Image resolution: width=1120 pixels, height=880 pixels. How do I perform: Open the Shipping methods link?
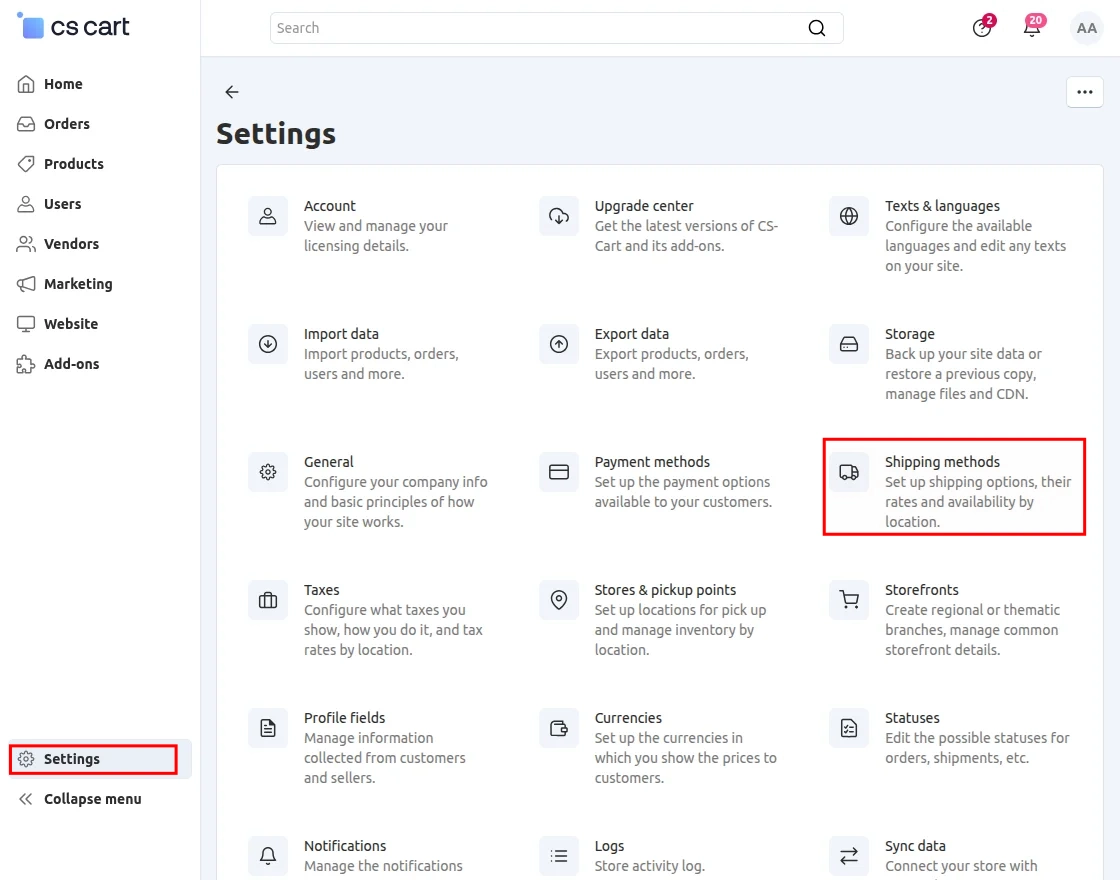click(x=942, y=461)
